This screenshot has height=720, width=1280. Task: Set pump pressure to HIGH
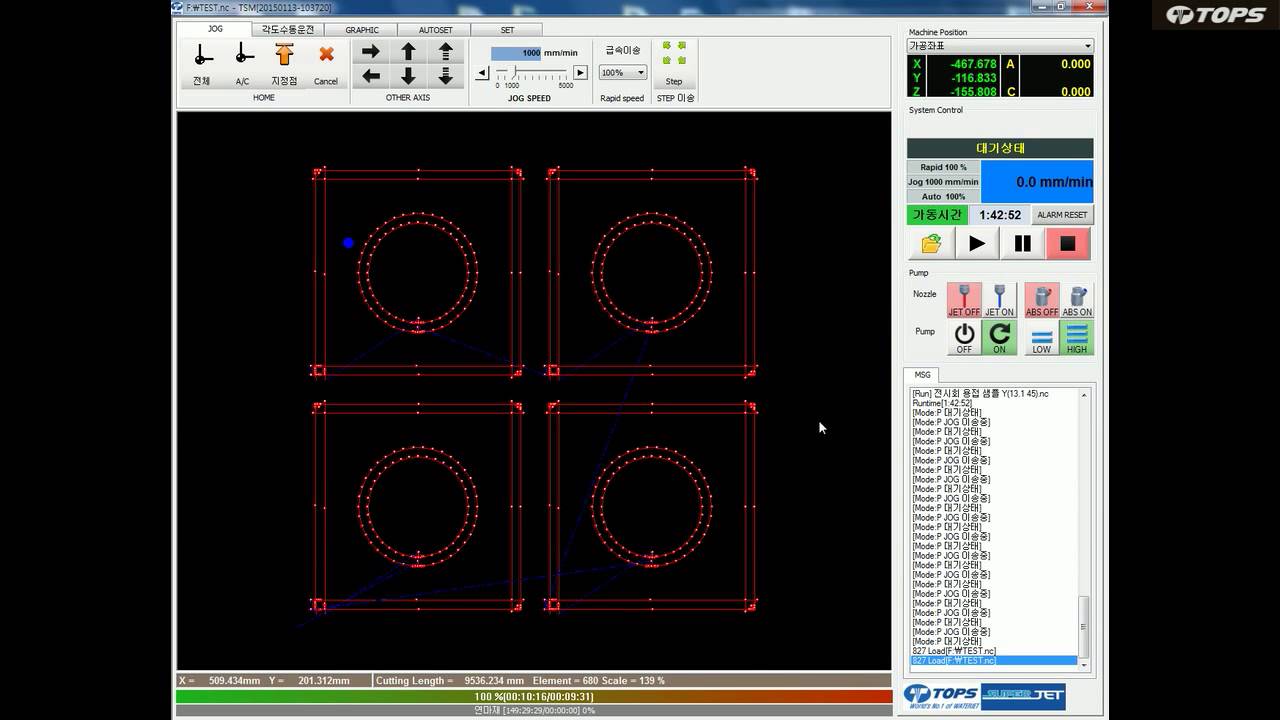point(1077,338)
